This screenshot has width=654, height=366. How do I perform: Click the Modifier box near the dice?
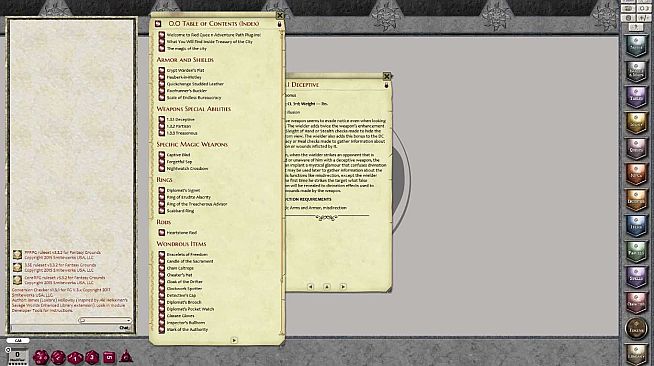point(18,355)
